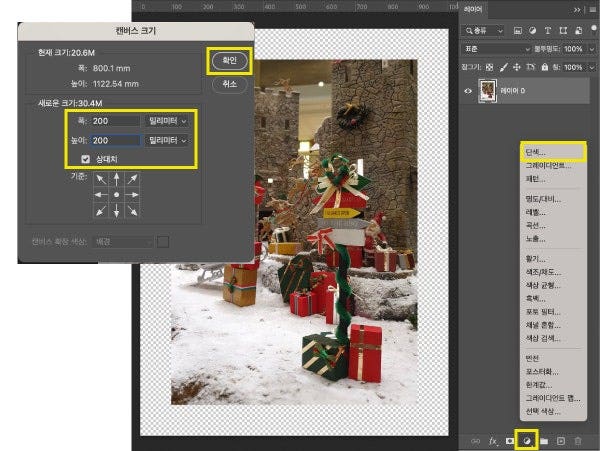Create a new layer icon
Viewport: 600px width, 451px height.
tap(561, 441)
